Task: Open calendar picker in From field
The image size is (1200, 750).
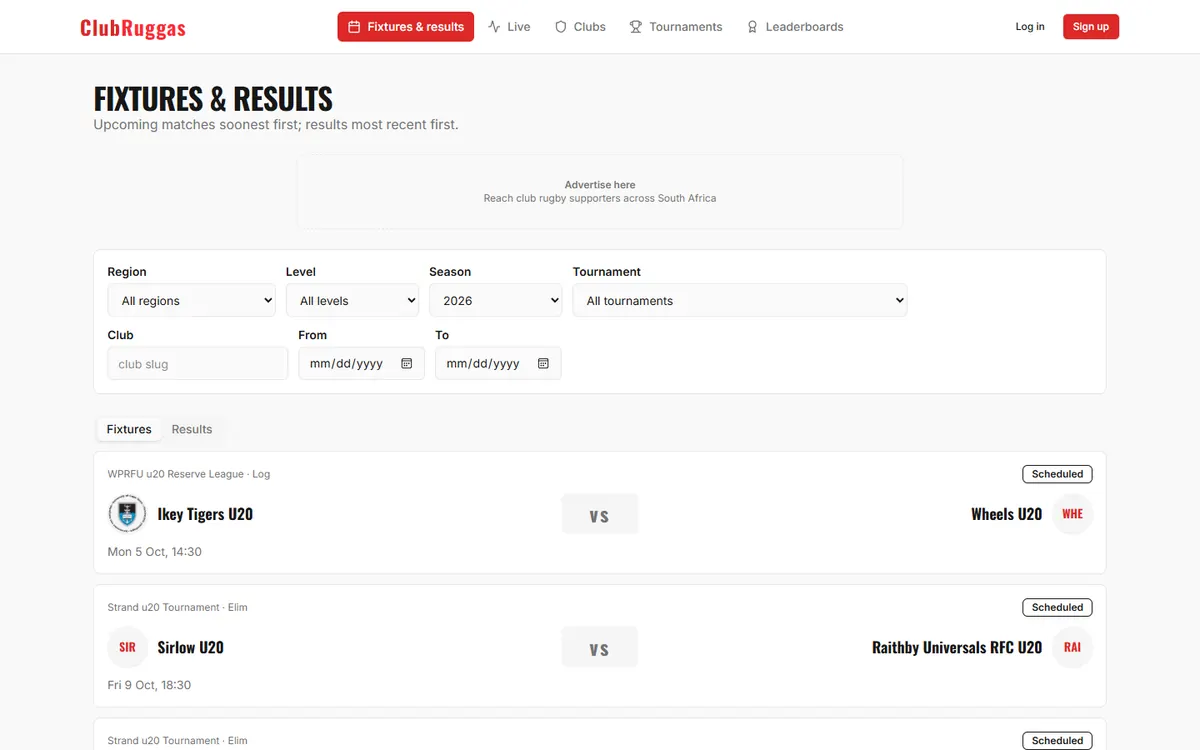Action: 407,364
